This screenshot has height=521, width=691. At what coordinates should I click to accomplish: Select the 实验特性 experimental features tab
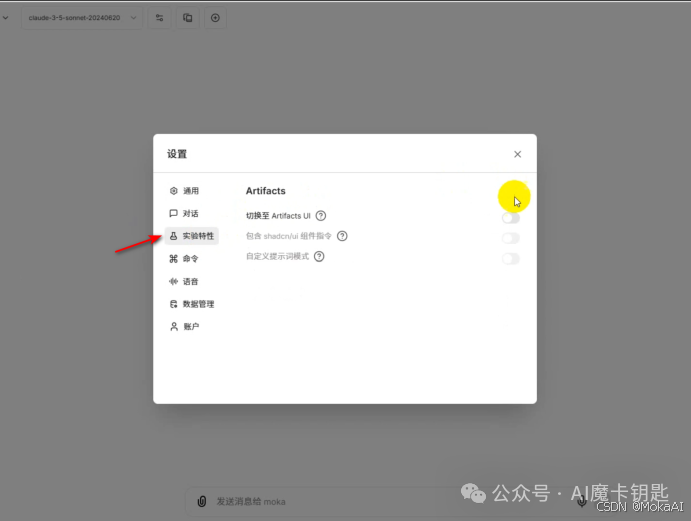pos(192,236)
